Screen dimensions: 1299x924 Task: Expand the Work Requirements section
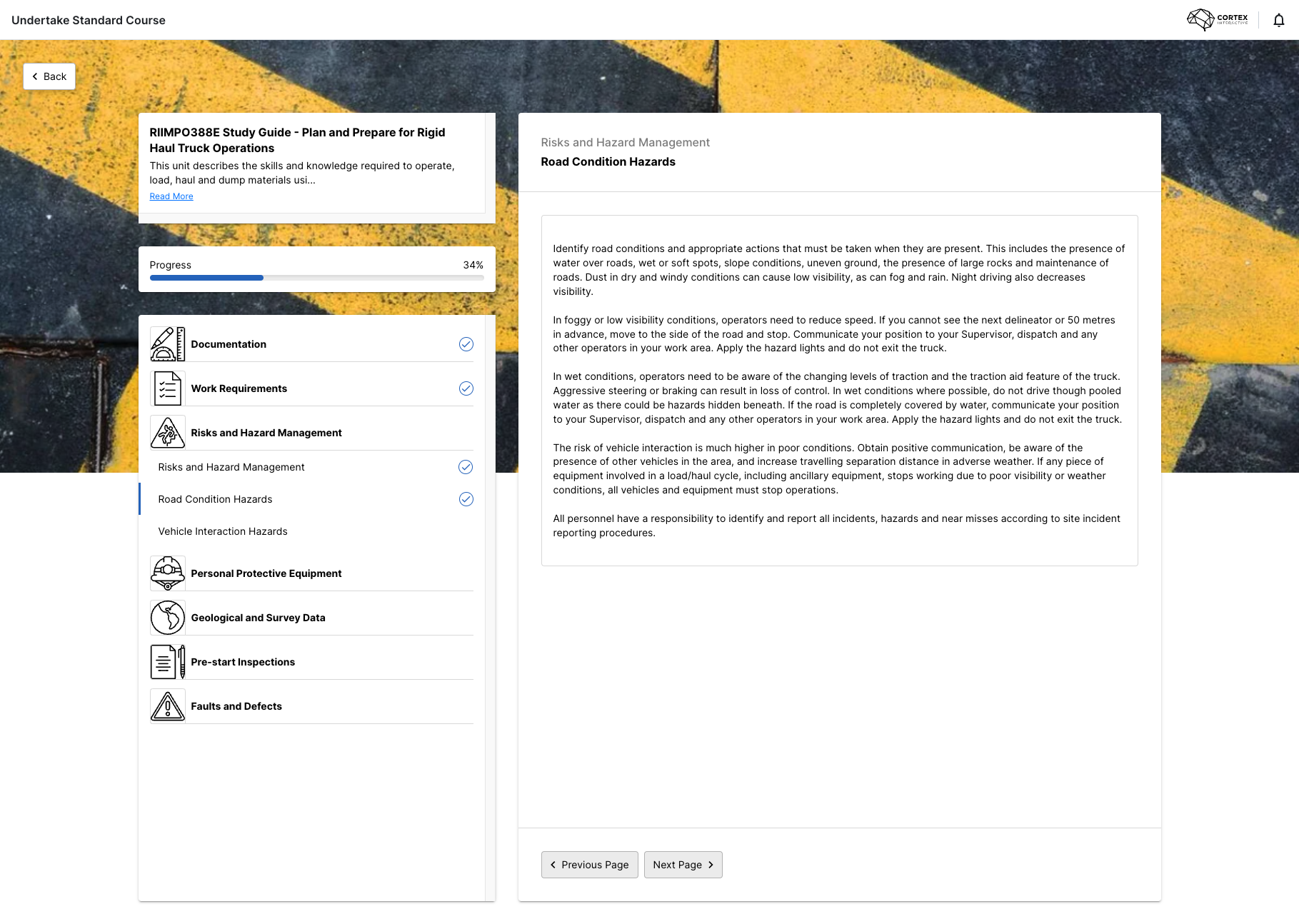point(312,388)
